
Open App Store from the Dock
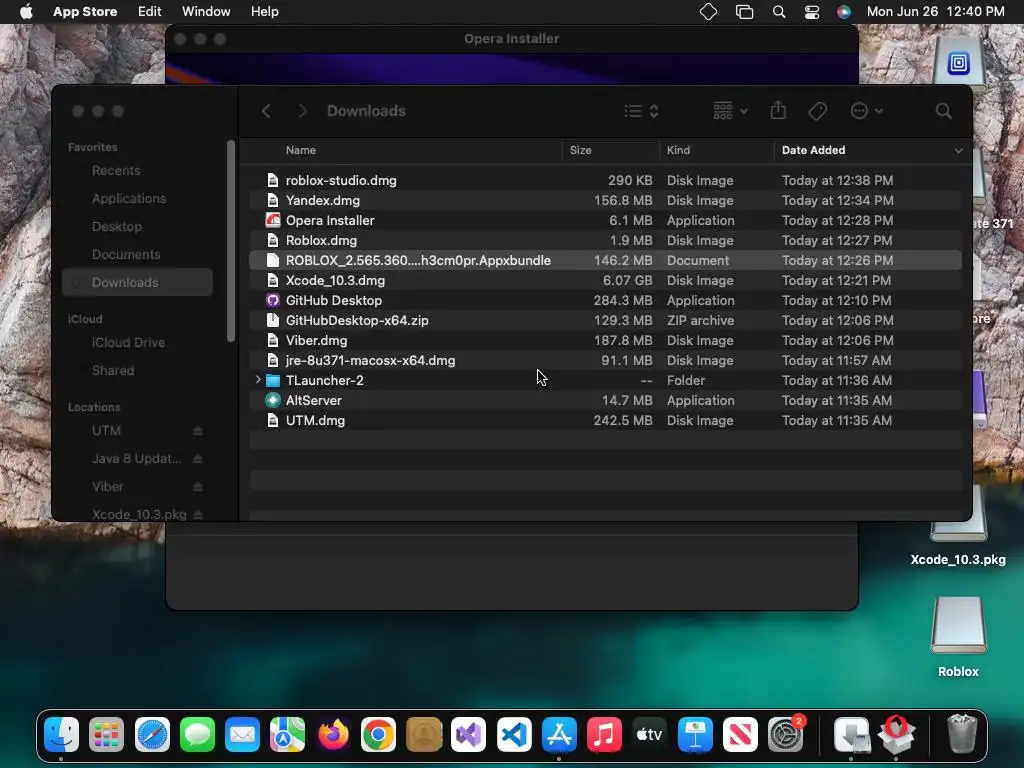[559, 735]
